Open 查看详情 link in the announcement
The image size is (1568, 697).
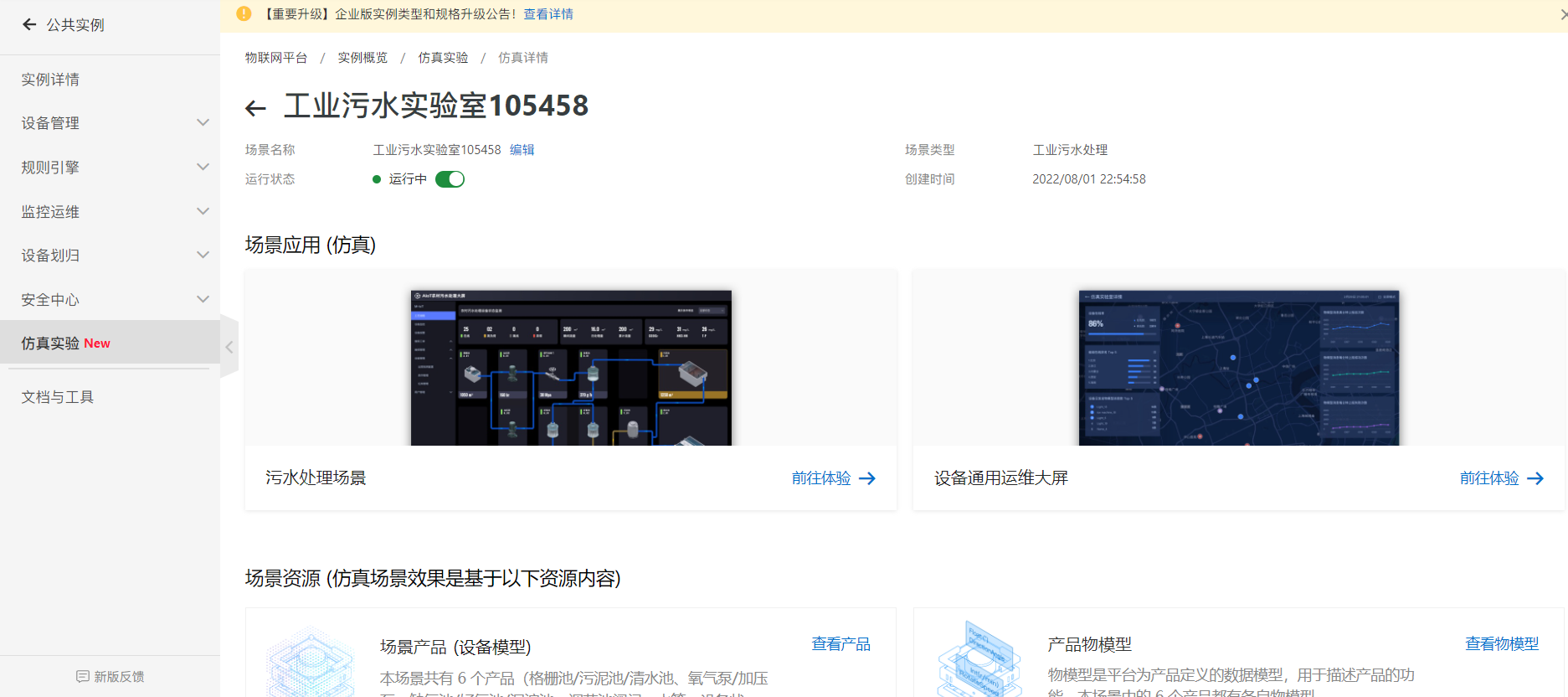[x=548, y=14]
